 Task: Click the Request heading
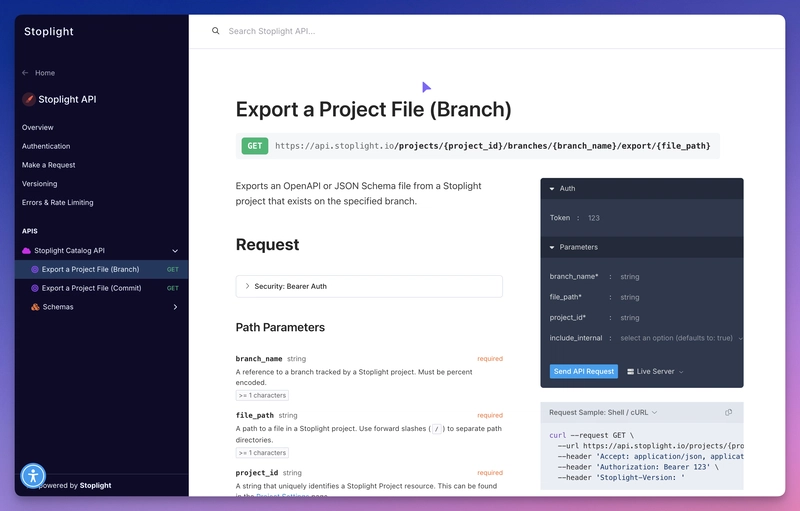(267, 245)
